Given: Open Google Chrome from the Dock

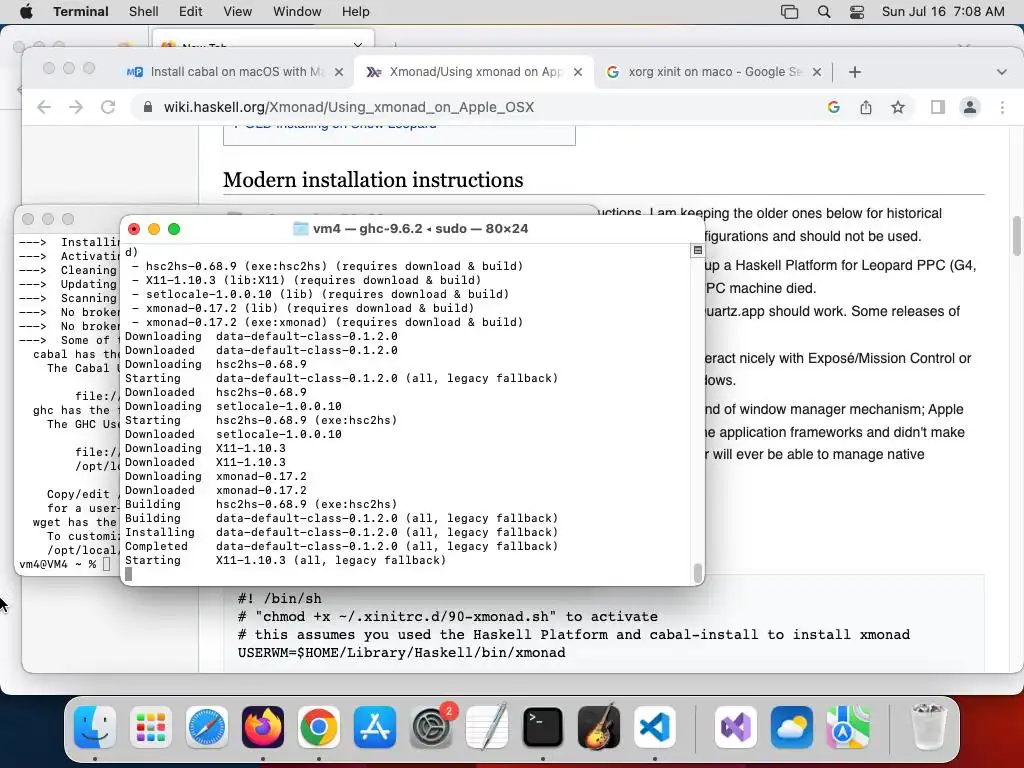Looking at the screenshot, I should tap(319, 727).
